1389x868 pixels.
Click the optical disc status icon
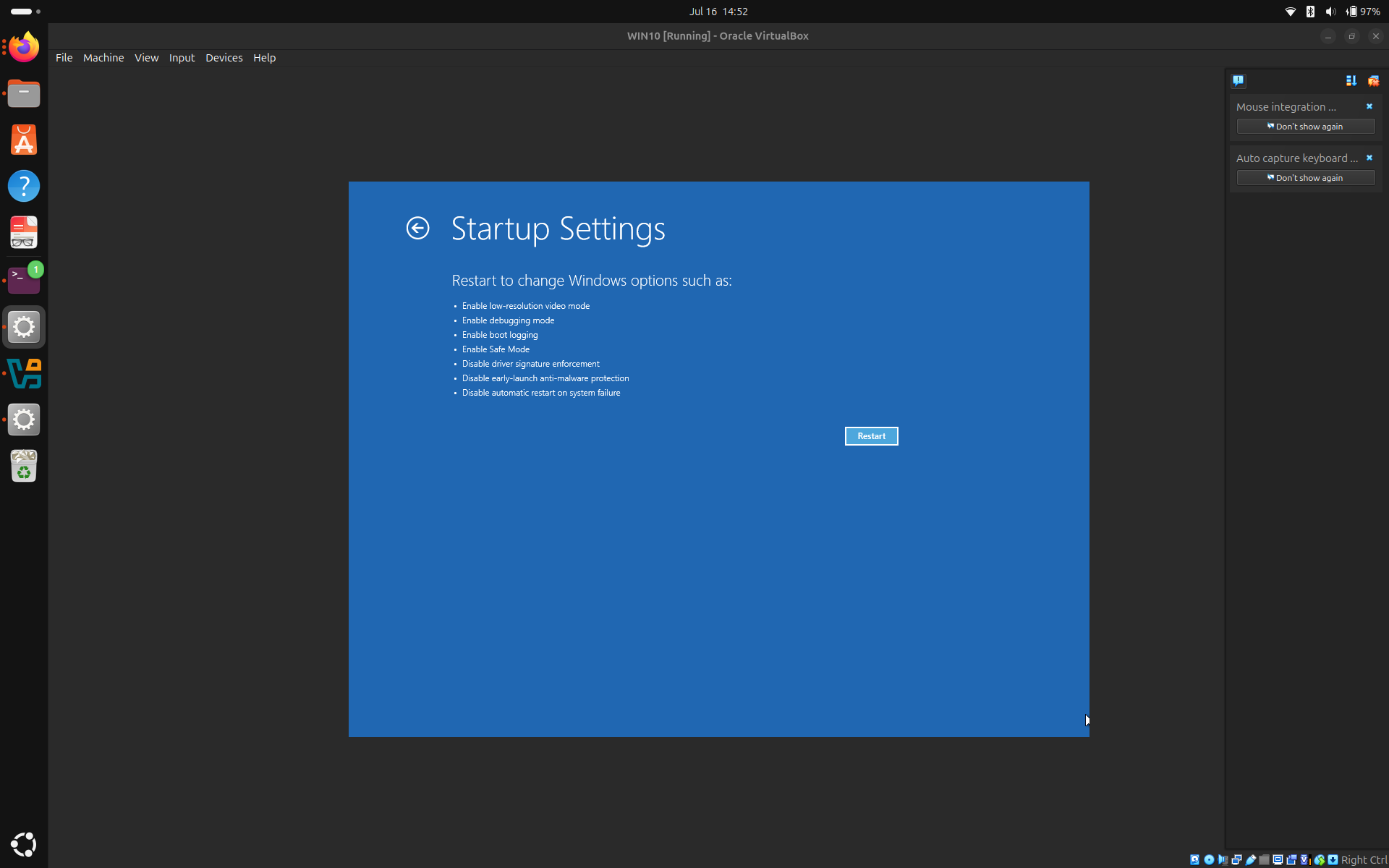coord(1209,860)
